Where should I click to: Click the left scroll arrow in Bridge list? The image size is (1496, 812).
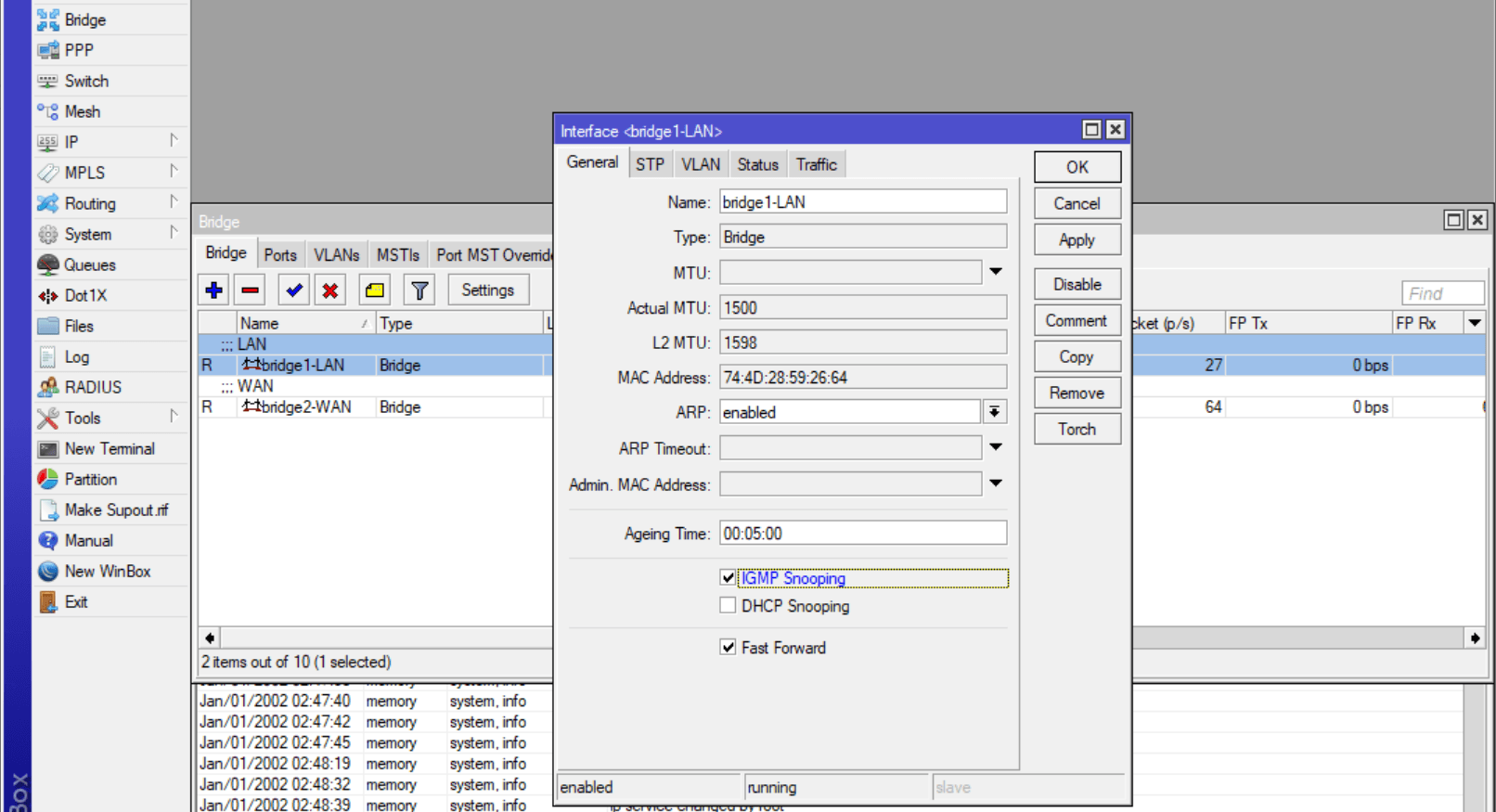click(210, 638)
